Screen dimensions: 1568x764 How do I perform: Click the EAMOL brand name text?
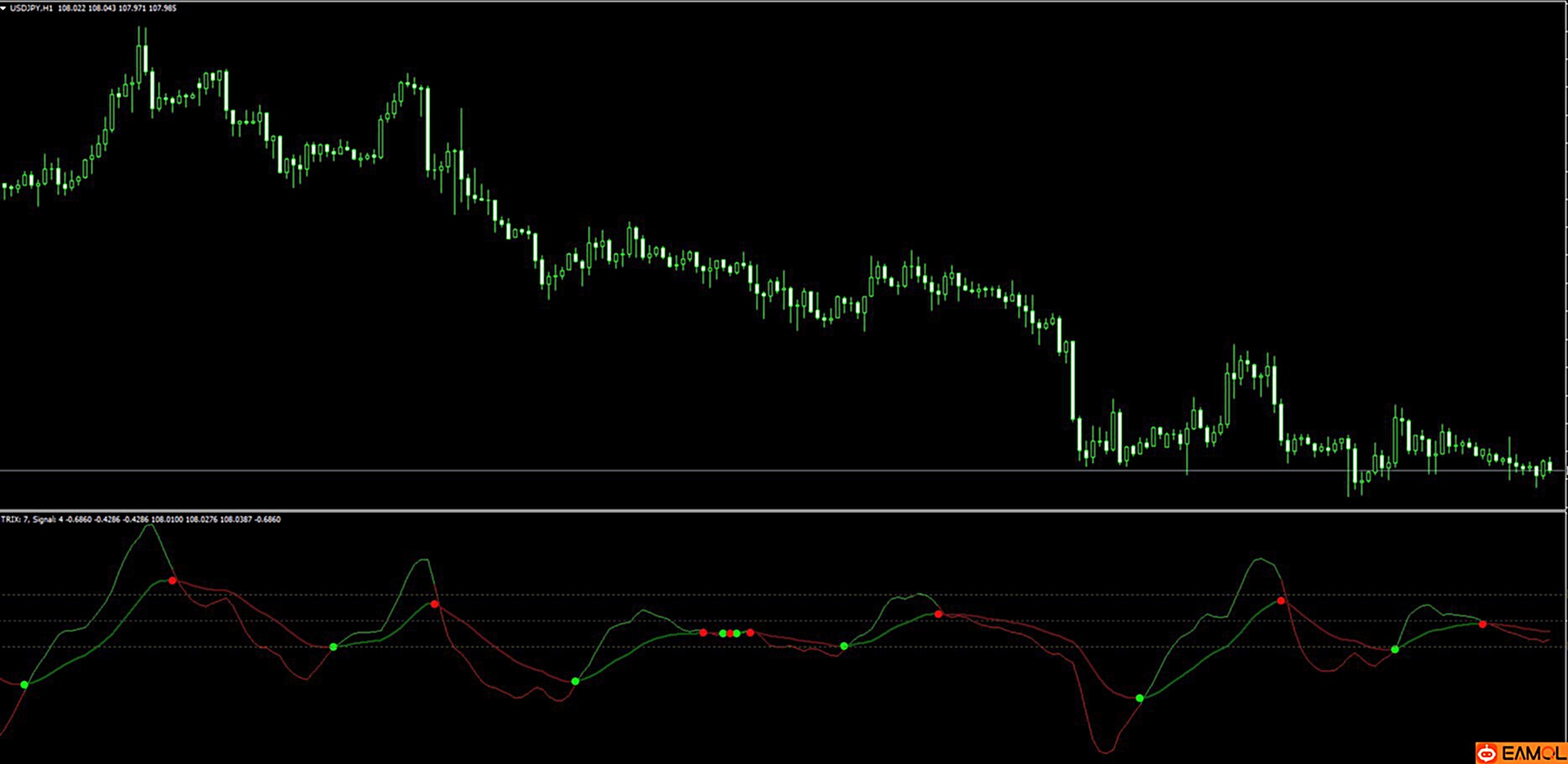pyautogui.click(x=1533, y=753)
